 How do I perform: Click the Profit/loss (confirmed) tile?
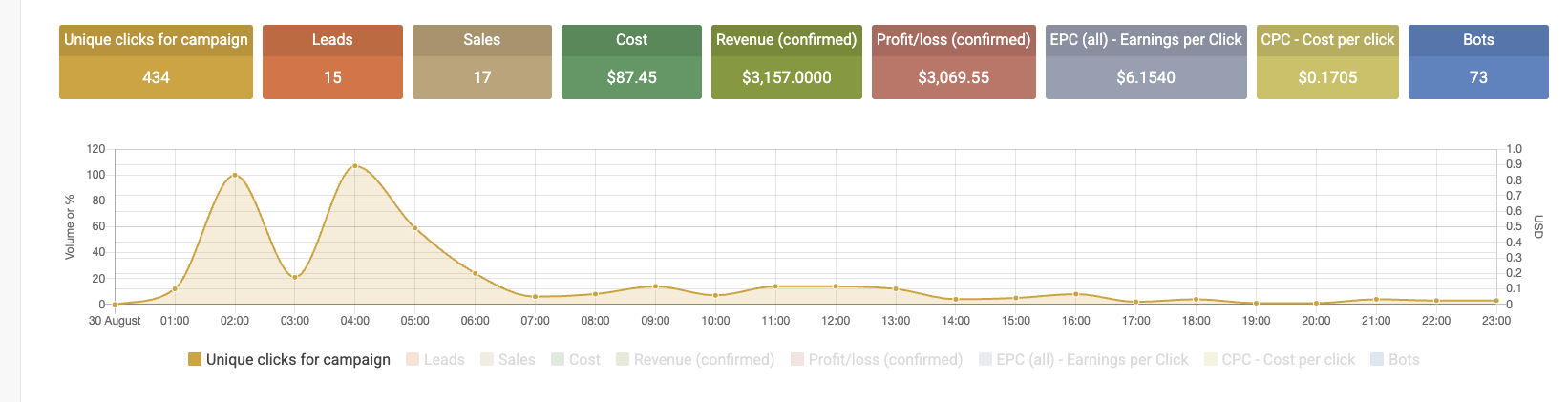(x=953, y=62)
